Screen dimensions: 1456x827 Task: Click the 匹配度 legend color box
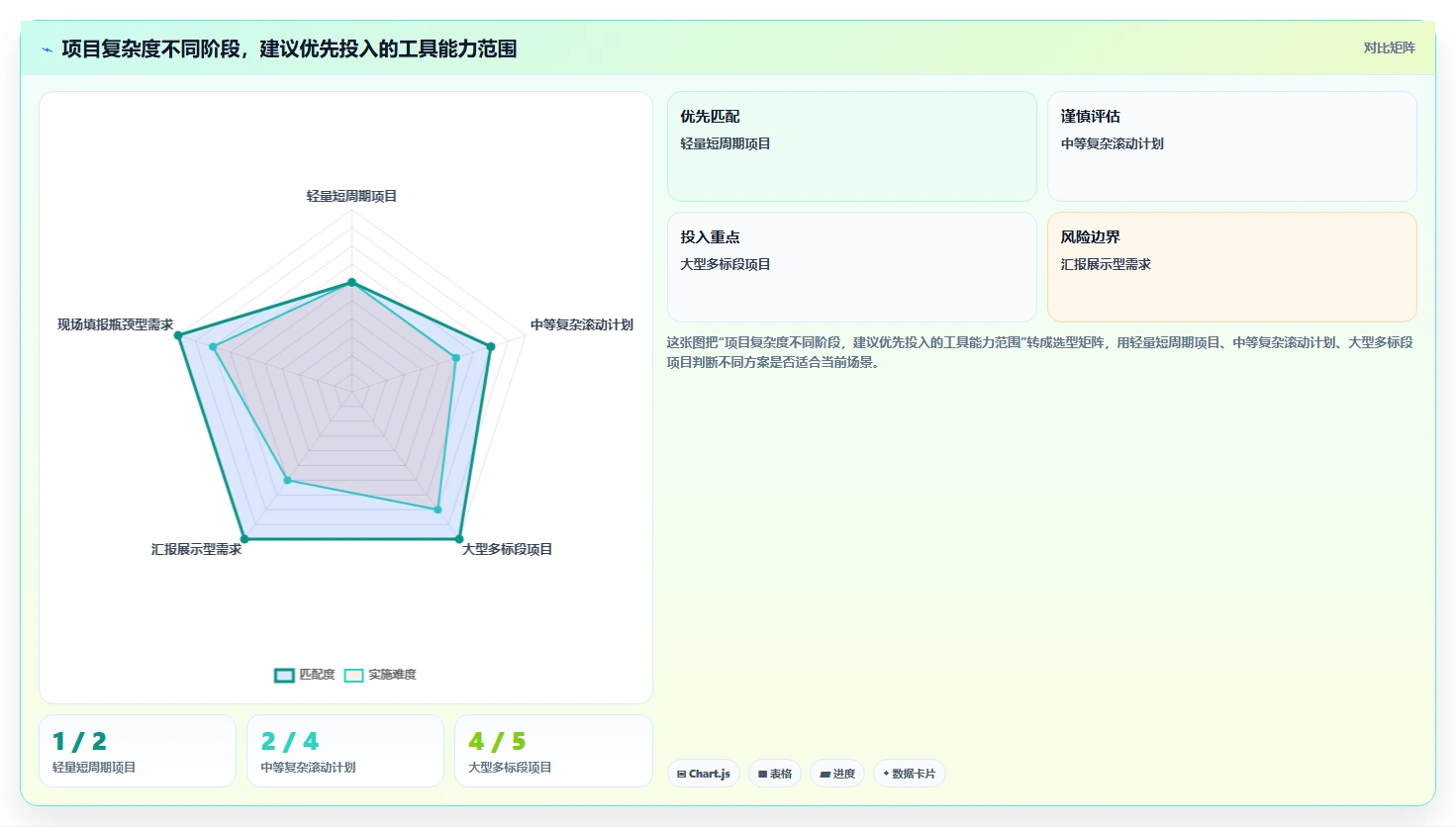click(284, 675)
